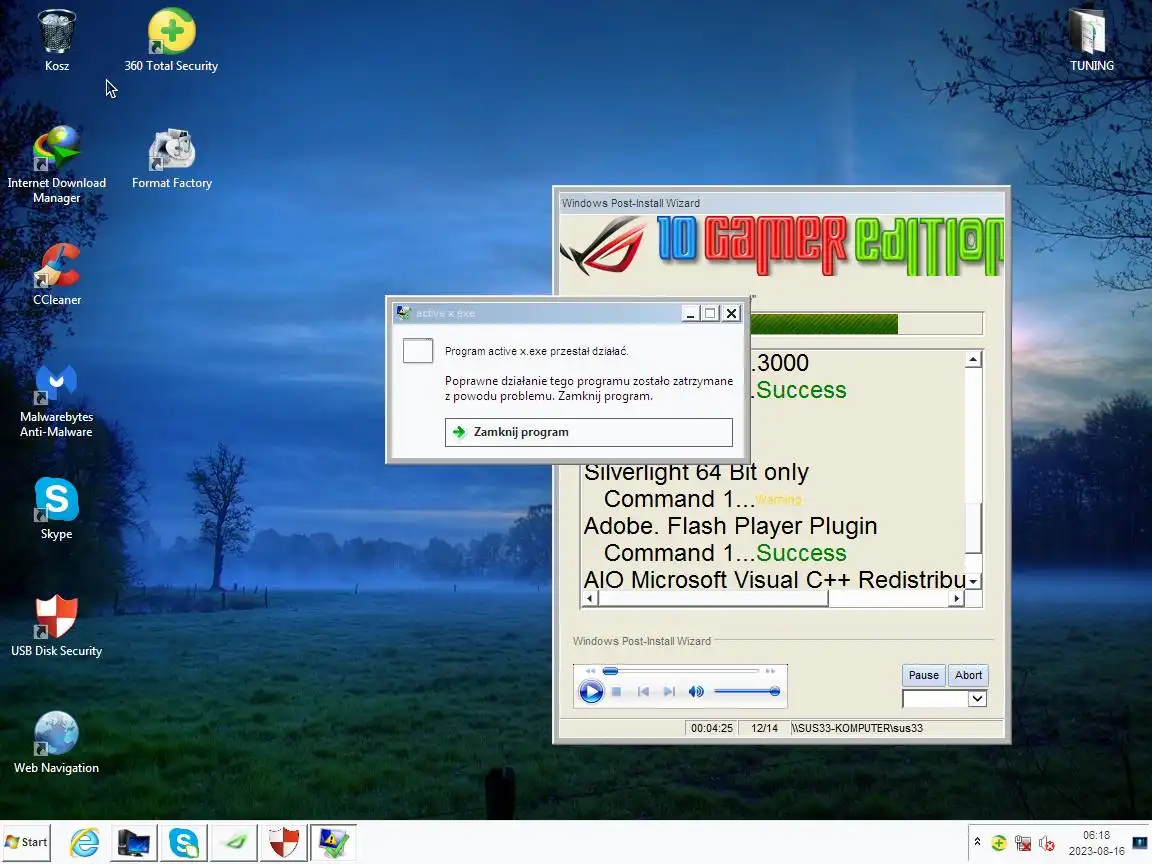
Task: Click the 'AIO Microsoft Visual C++ Redistribu' log entry
Action: point(774,580)
